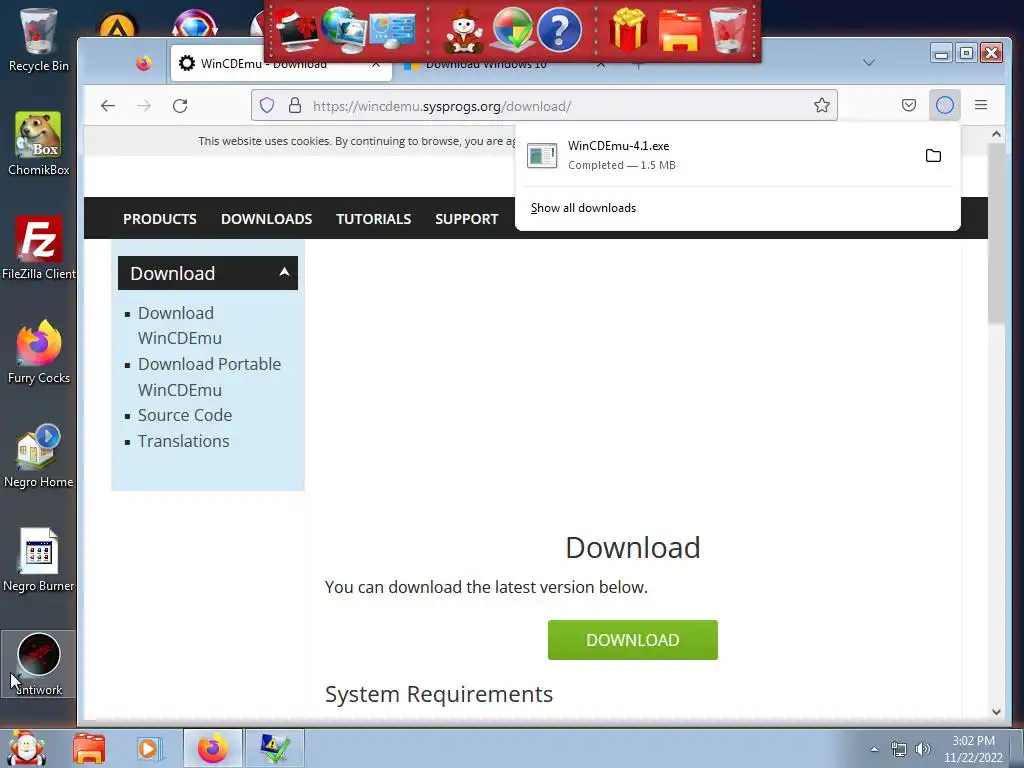The image size is (1024, 768).
Task: Open the DOWNLOADS menu
Action: pos(266,219)
